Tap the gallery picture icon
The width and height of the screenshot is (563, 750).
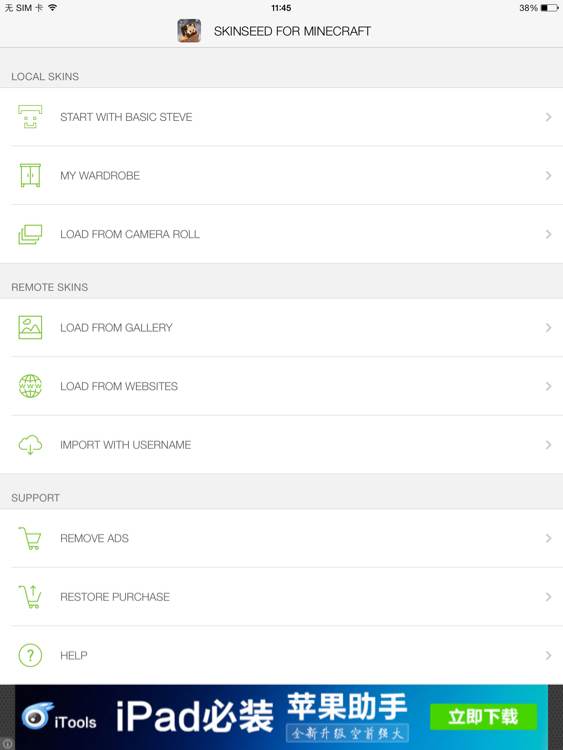tap(30, 328)
